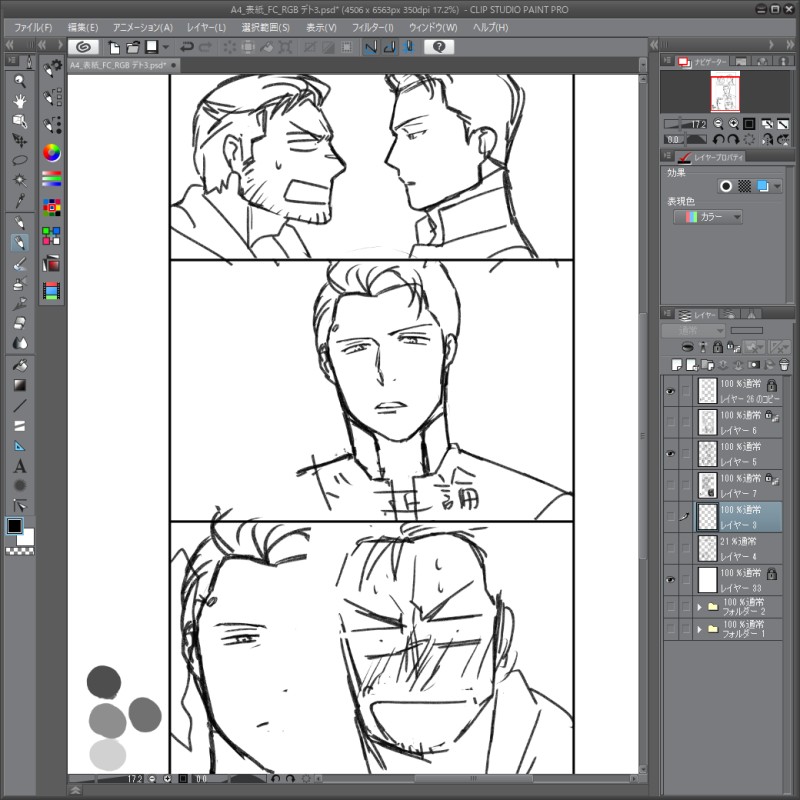Click navigator zoom in magnifier
The height and width of the screenshot is (800, 800).
pos(733,124)
